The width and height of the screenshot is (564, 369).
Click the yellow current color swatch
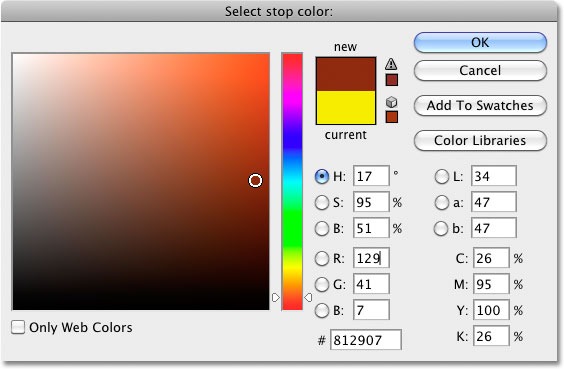click(x=346, y=108)
